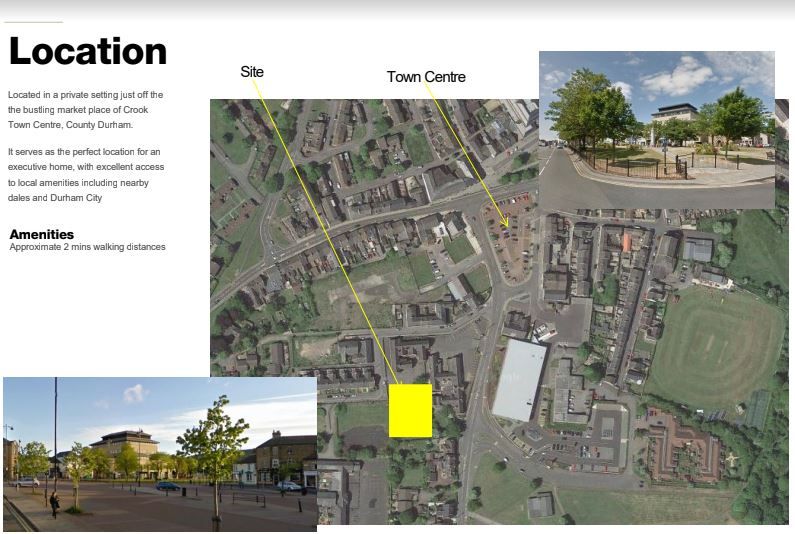Click the 'Town Centre' label
The height and width of the screenshot is (534, 795).
point(426,77)
